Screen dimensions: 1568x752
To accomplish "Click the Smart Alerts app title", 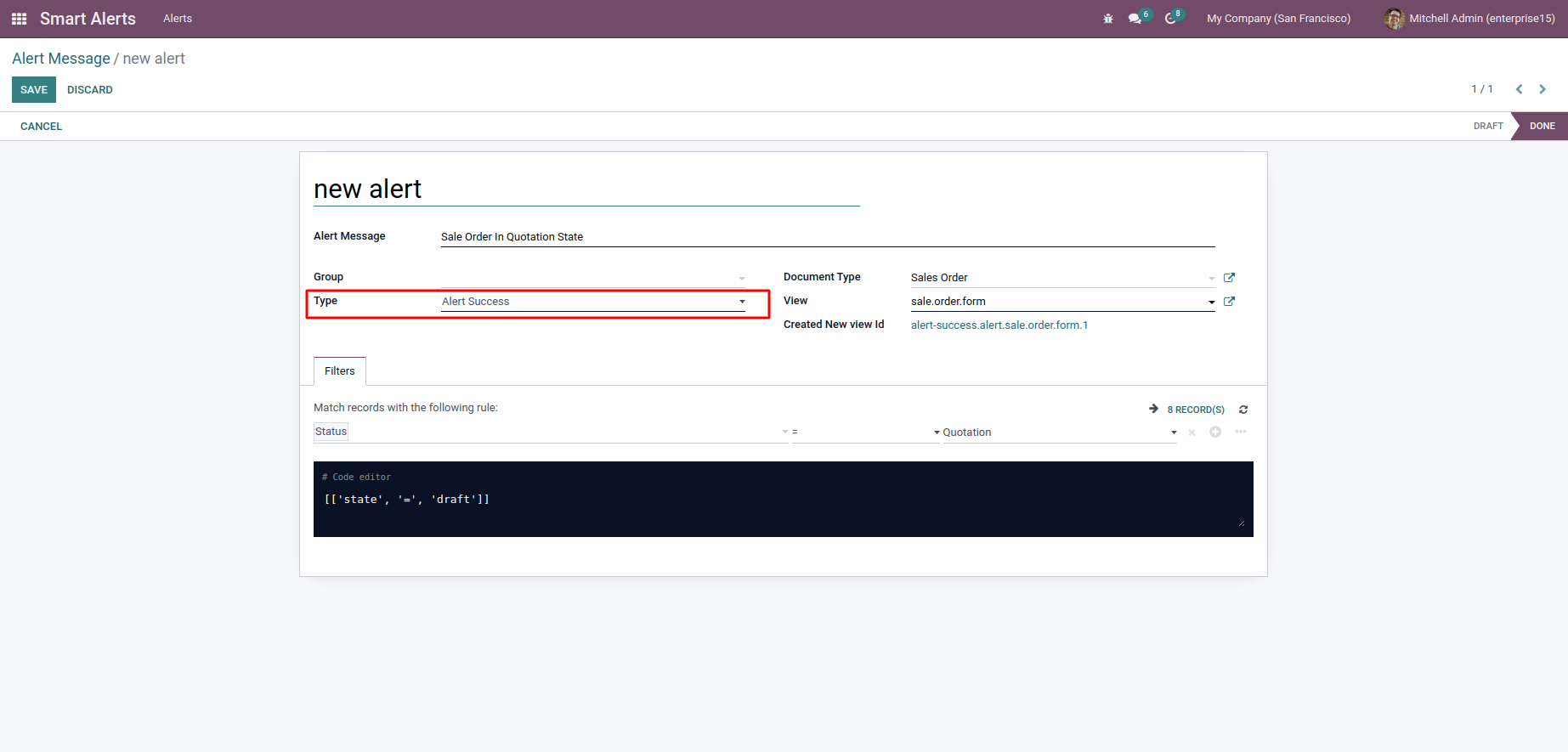I will 88,19.
